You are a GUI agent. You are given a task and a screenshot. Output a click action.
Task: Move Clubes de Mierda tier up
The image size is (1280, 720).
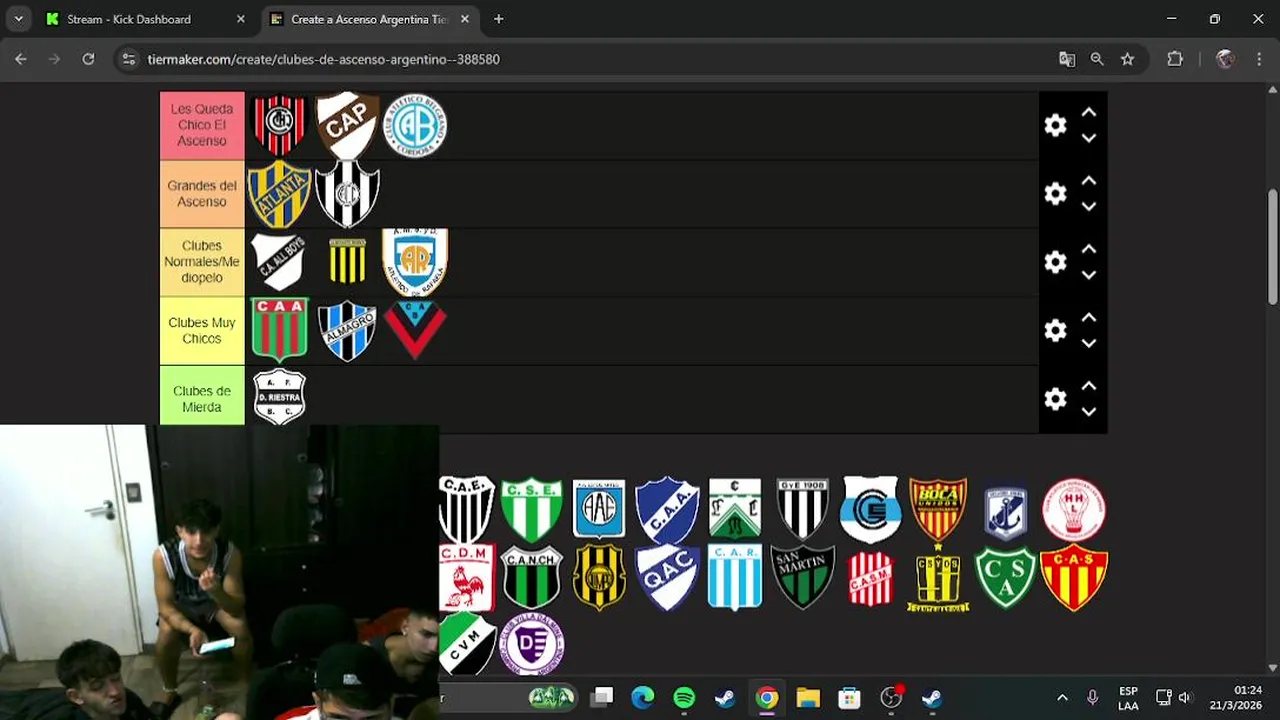pyautogui.click(x=1089, y=386)
